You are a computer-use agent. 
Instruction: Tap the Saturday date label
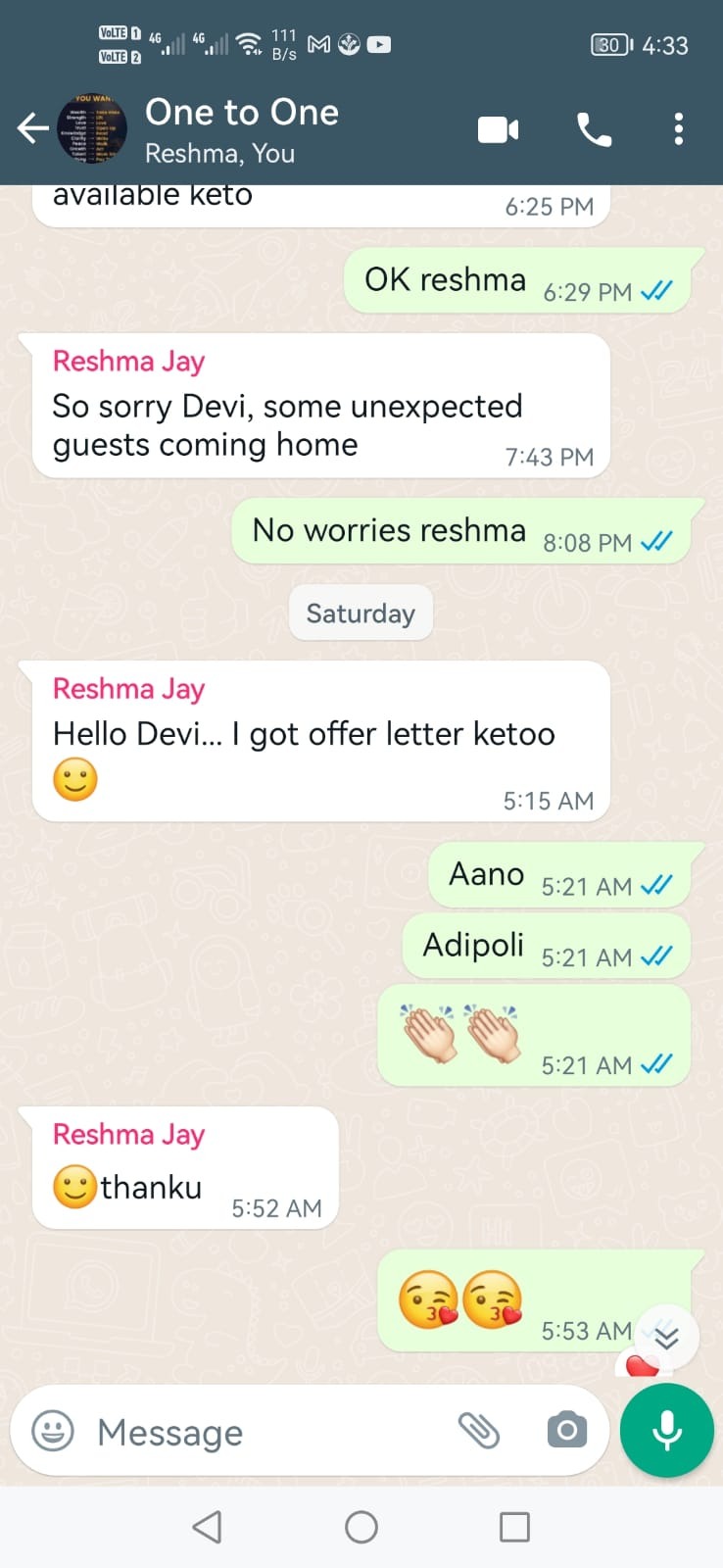(361, 613)
